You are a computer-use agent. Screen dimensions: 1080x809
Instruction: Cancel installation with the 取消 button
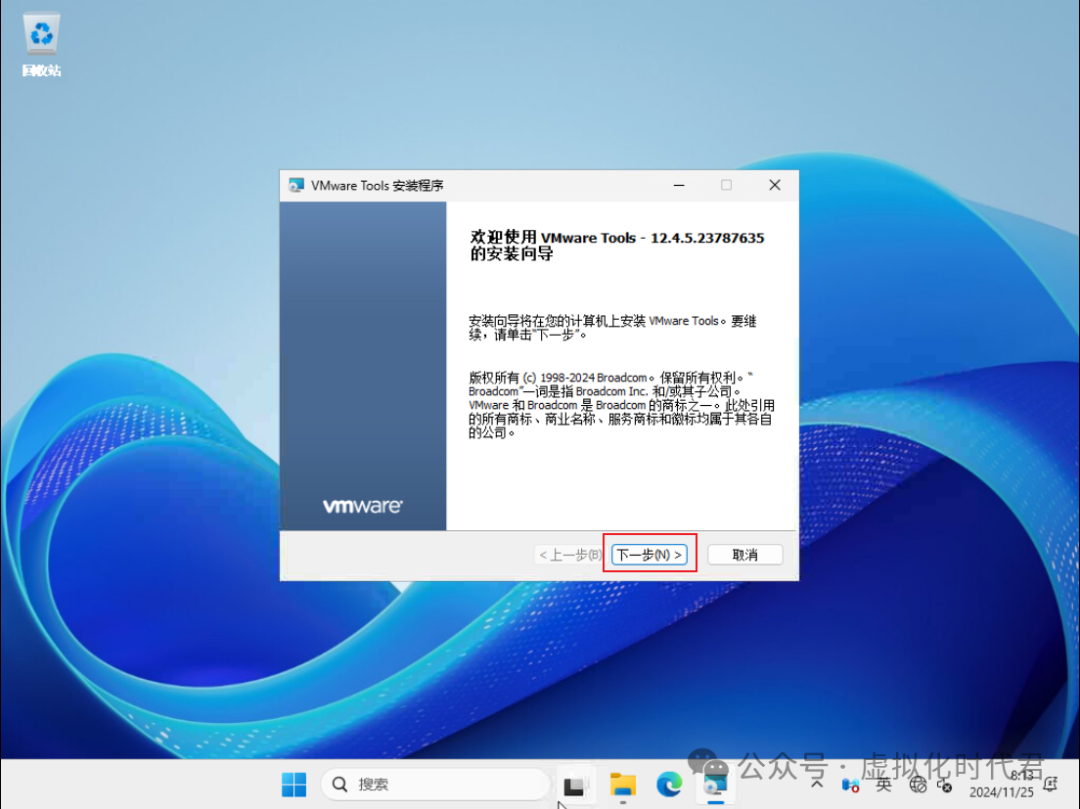point(744,554)
